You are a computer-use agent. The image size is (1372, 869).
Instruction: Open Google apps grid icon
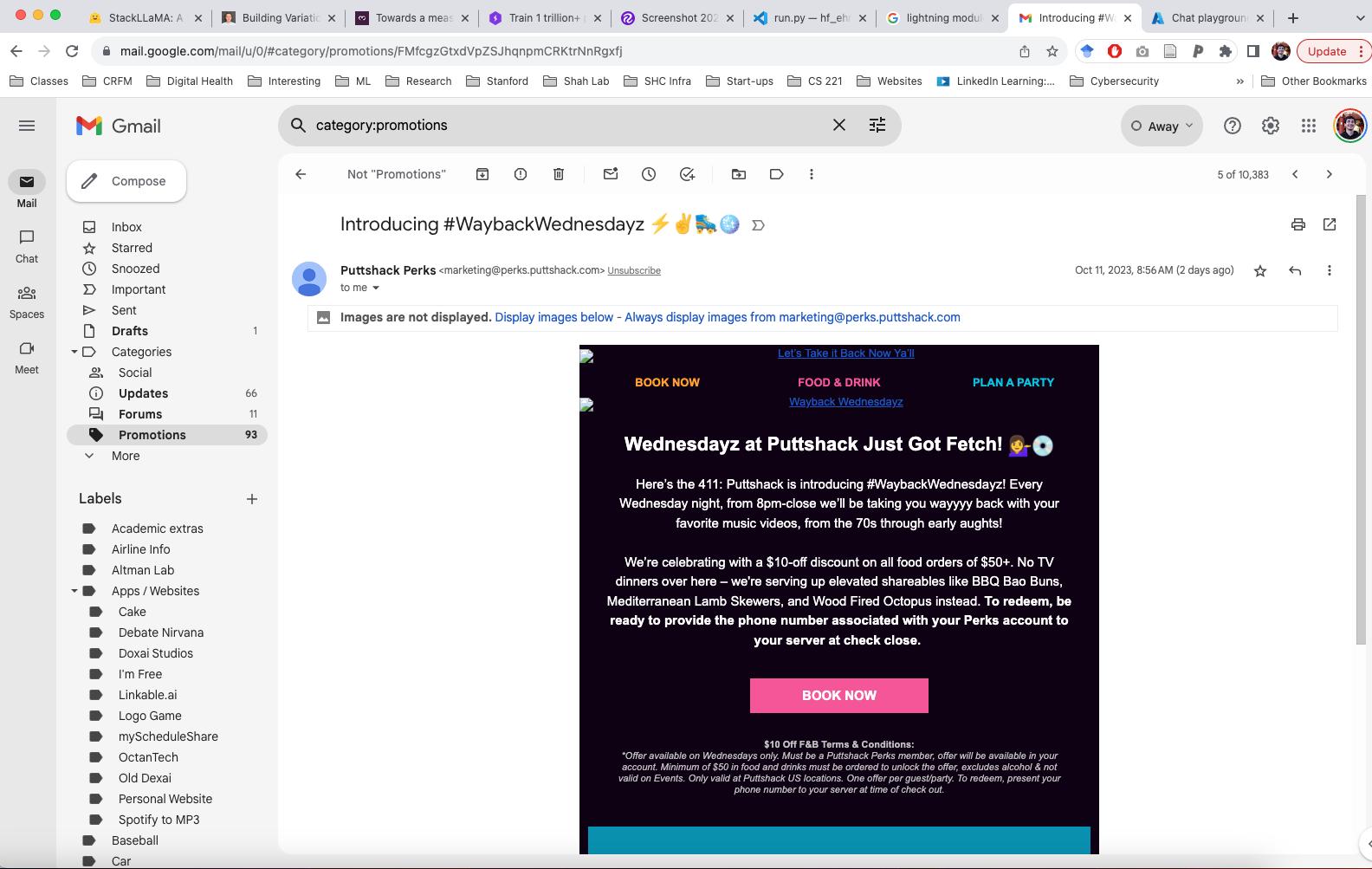[x=1309, y=126]
